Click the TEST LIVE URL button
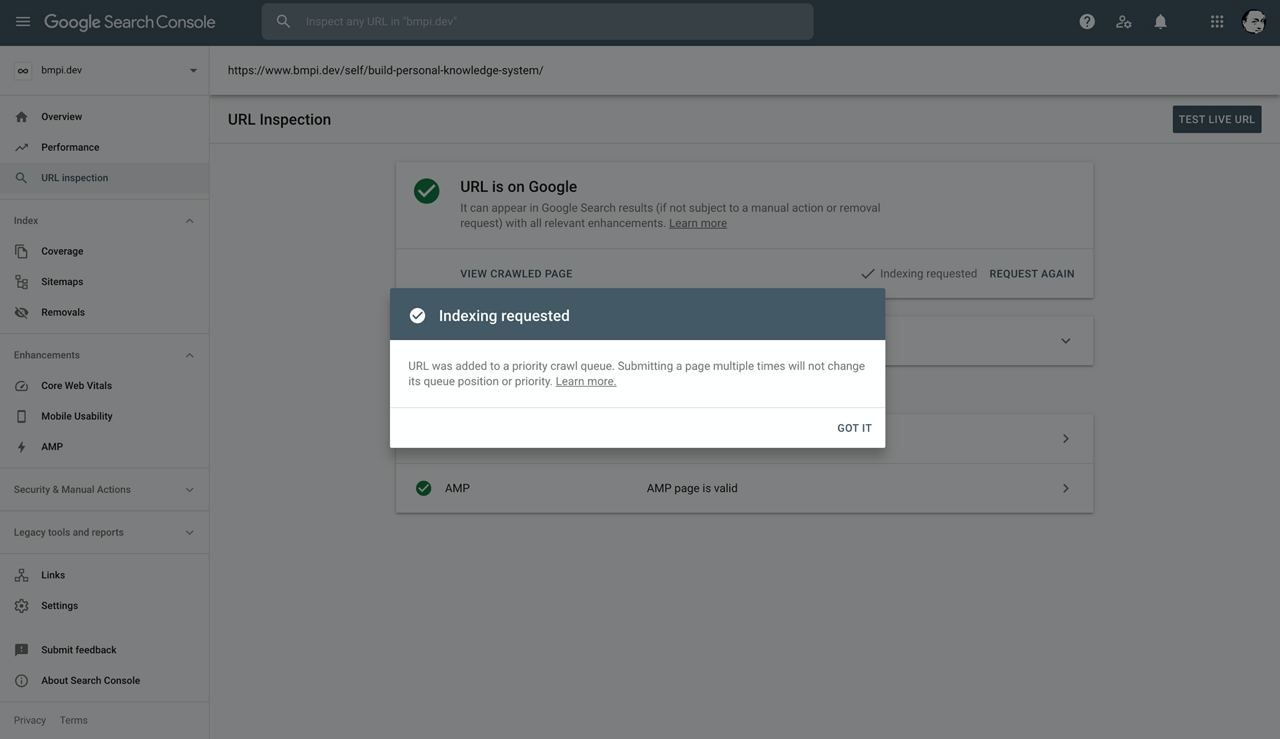This screenshot has height=739, width=1280. tap(1216, 119)
